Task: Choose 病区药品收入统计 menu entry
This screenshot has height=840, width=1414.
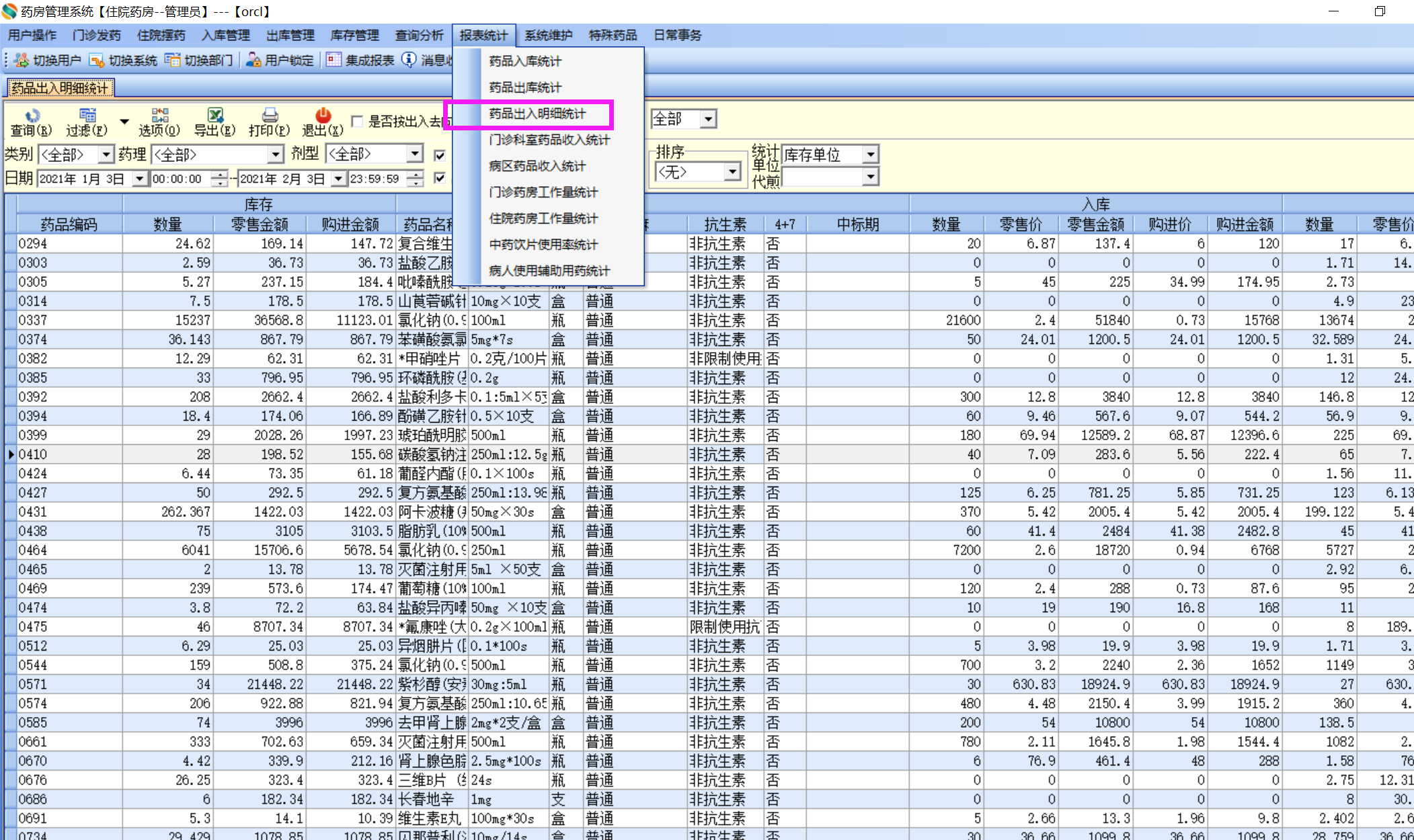Action: tap(537, 166)
